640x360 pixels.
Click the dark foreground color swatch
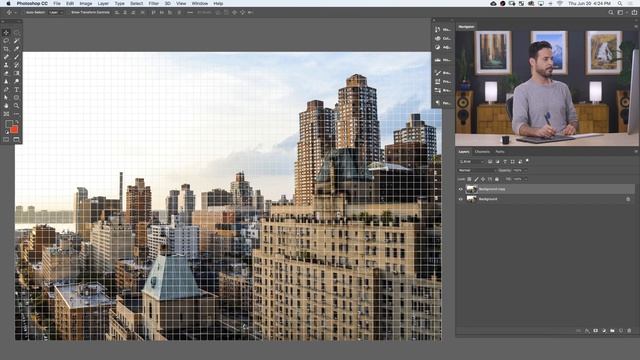pos(8,123)
